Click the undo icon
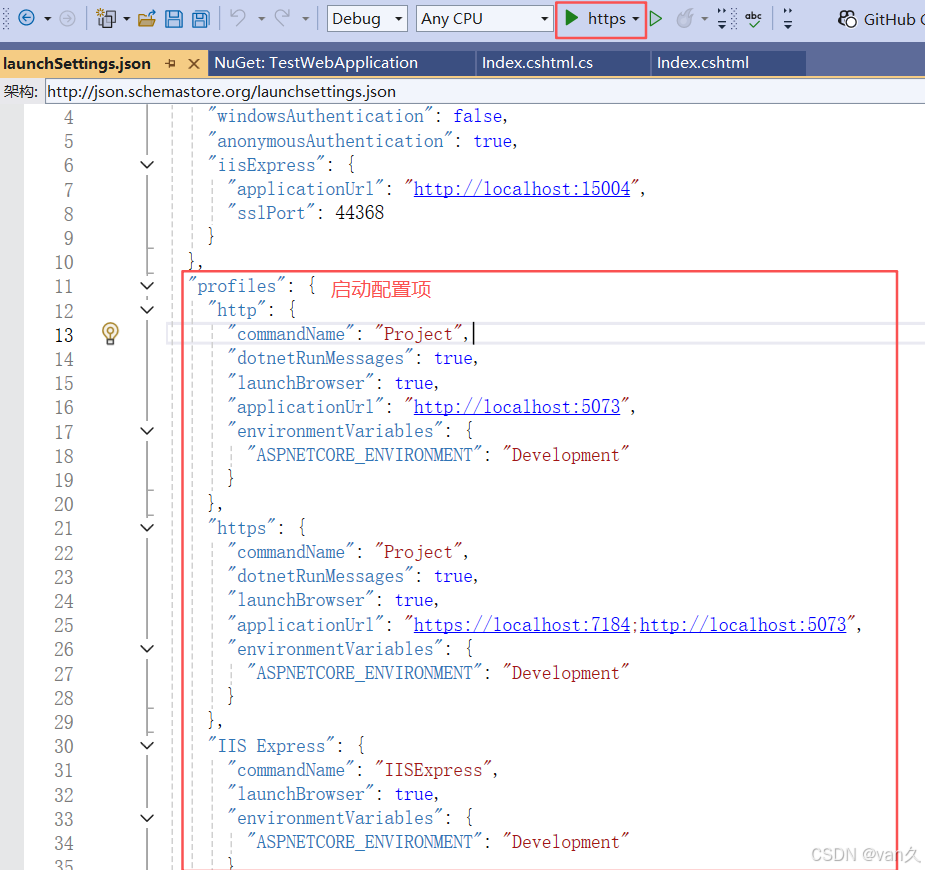Screen dimensions: 925x870 pyautogui.click(x=238, y=18)
